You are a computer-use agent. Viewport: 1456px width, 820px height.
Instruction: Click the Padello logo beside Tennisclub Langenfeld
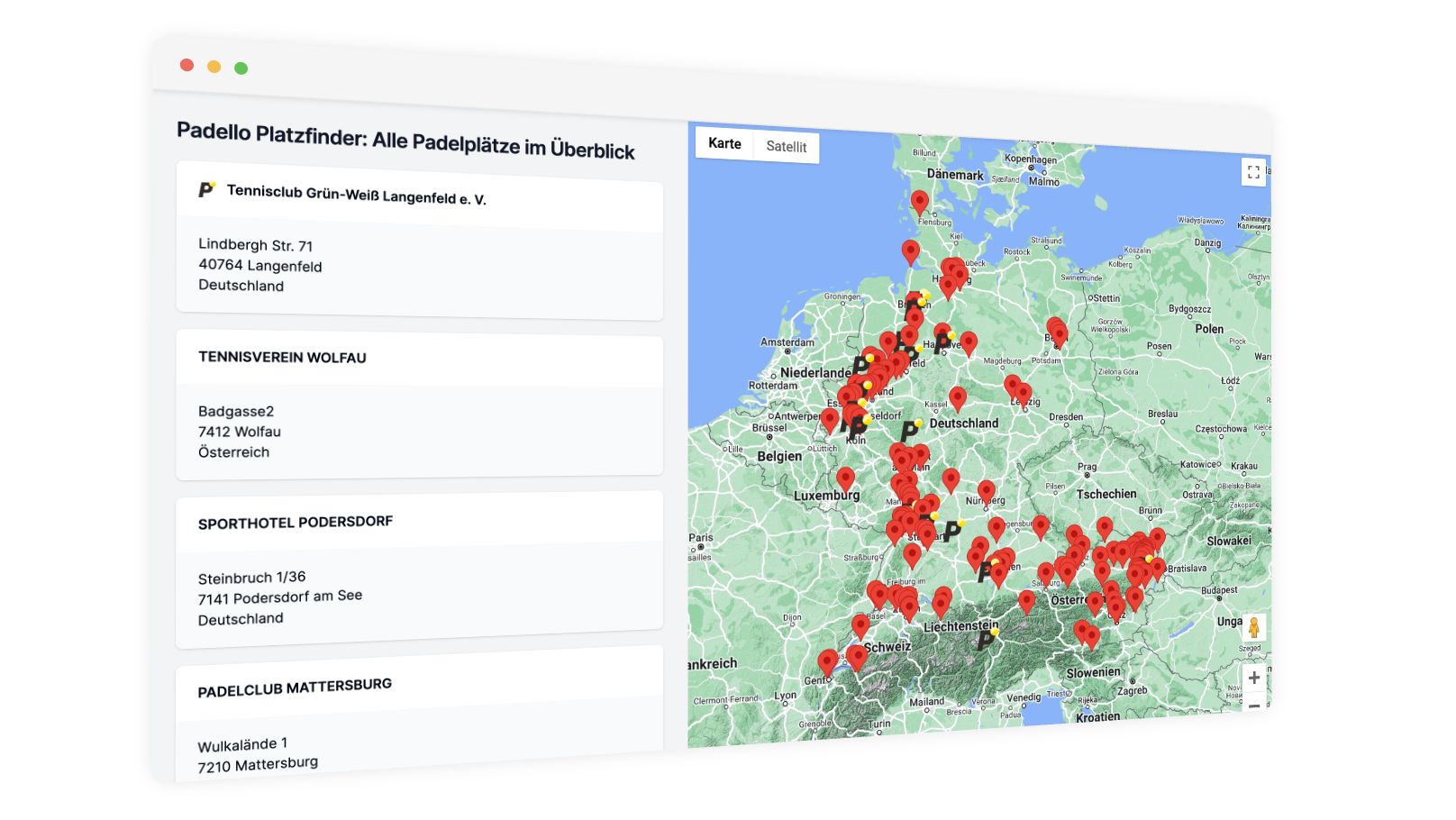205,191
